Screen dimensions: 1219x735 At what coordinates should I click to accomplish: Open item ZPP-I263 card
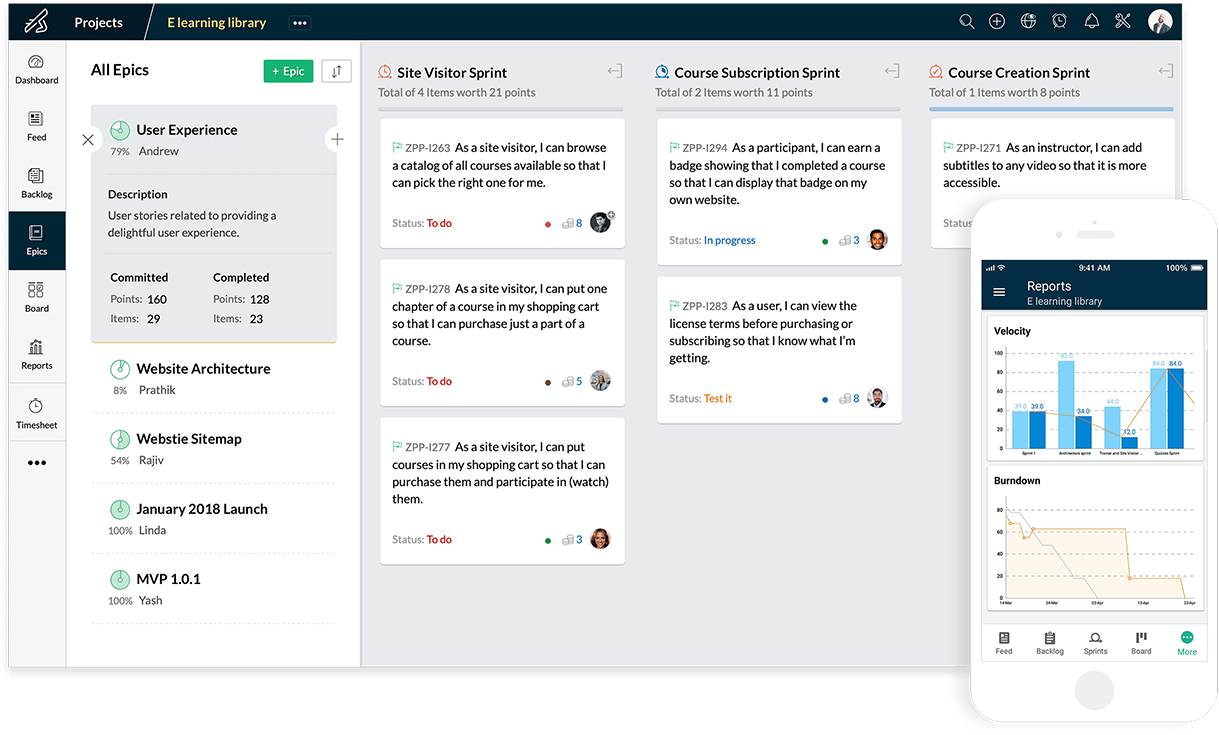pos(502,183)
